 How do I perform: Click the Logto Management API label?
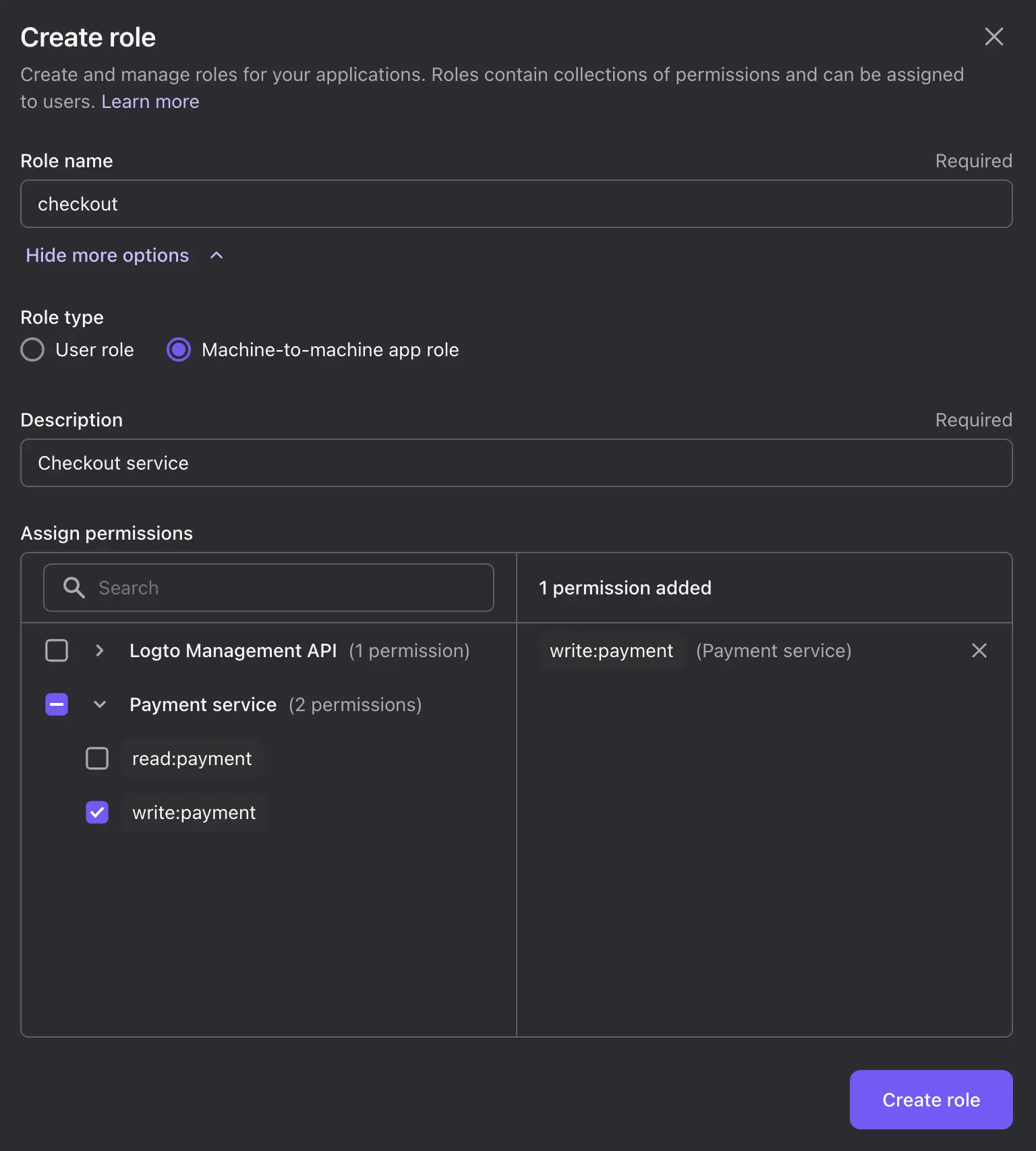point(233,650)
